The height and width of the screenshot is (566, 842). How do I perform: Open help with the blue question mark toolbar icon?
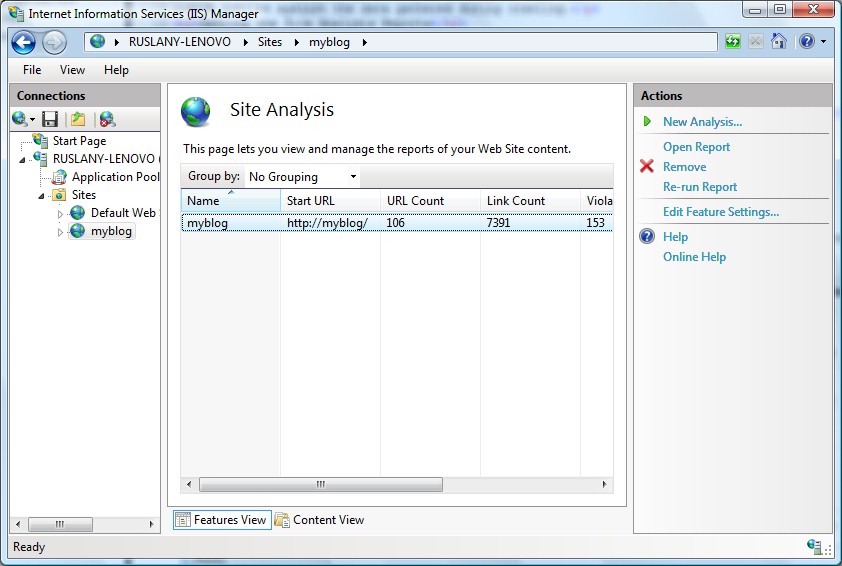point(807,41)
